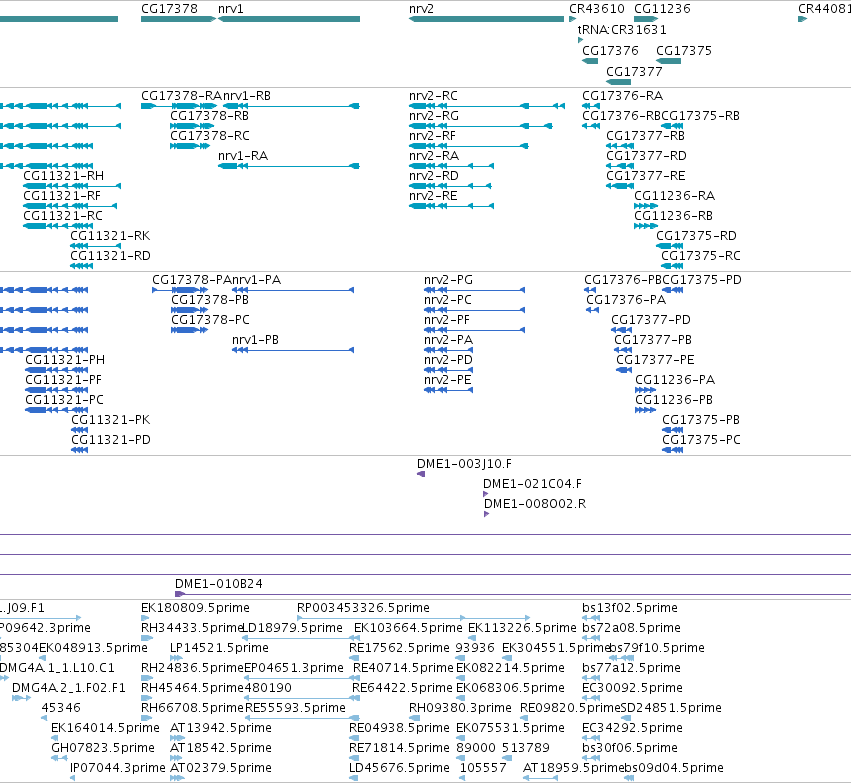Viewport: 851px width, 783px height.
Task: Select the AT13942.5prime EST label
Action: pyautogui.click(x=220, y=728)
